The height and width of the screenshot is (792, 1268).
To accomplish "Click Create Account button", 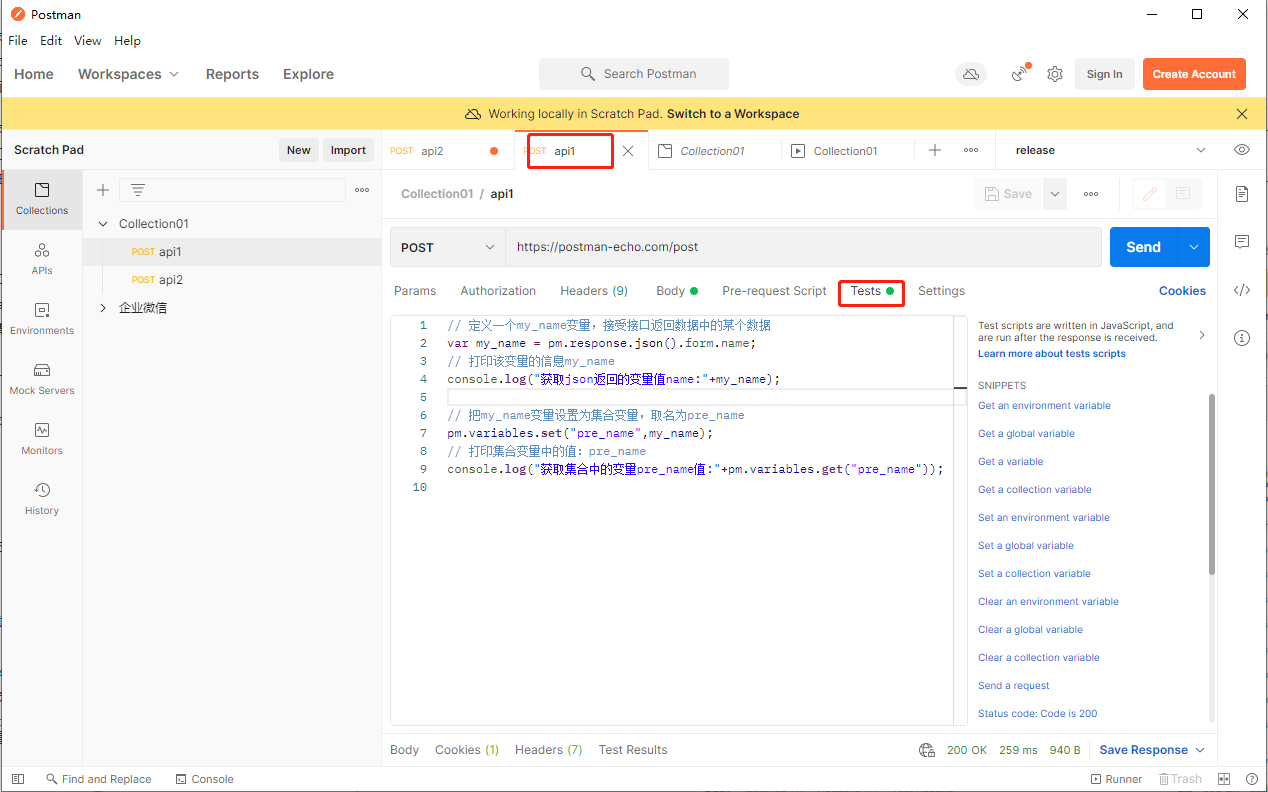I will [x=1194, y=74].
